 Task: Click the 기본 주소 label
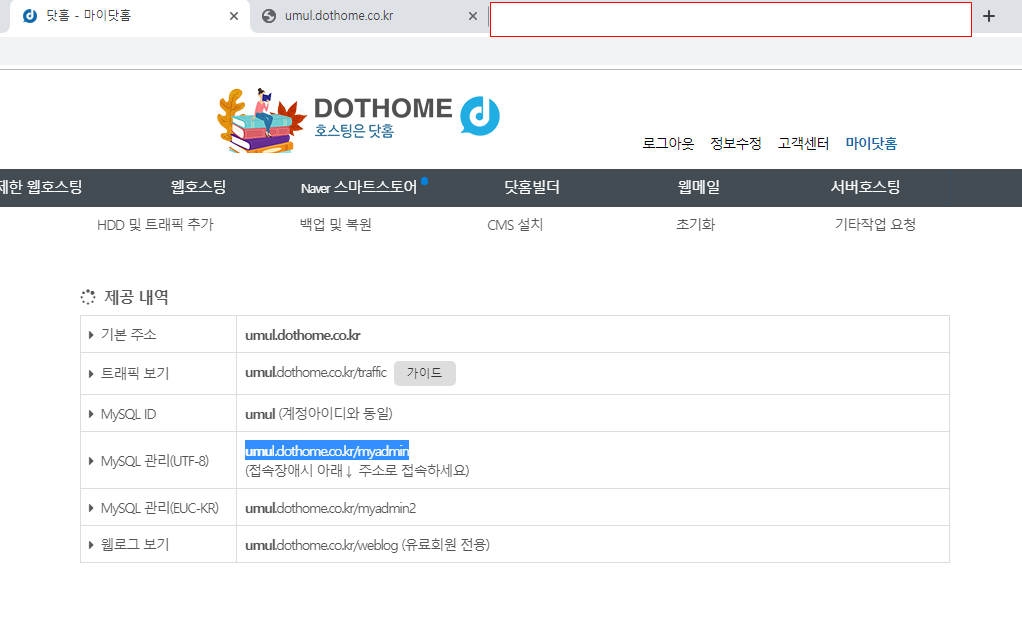(128, 335)
